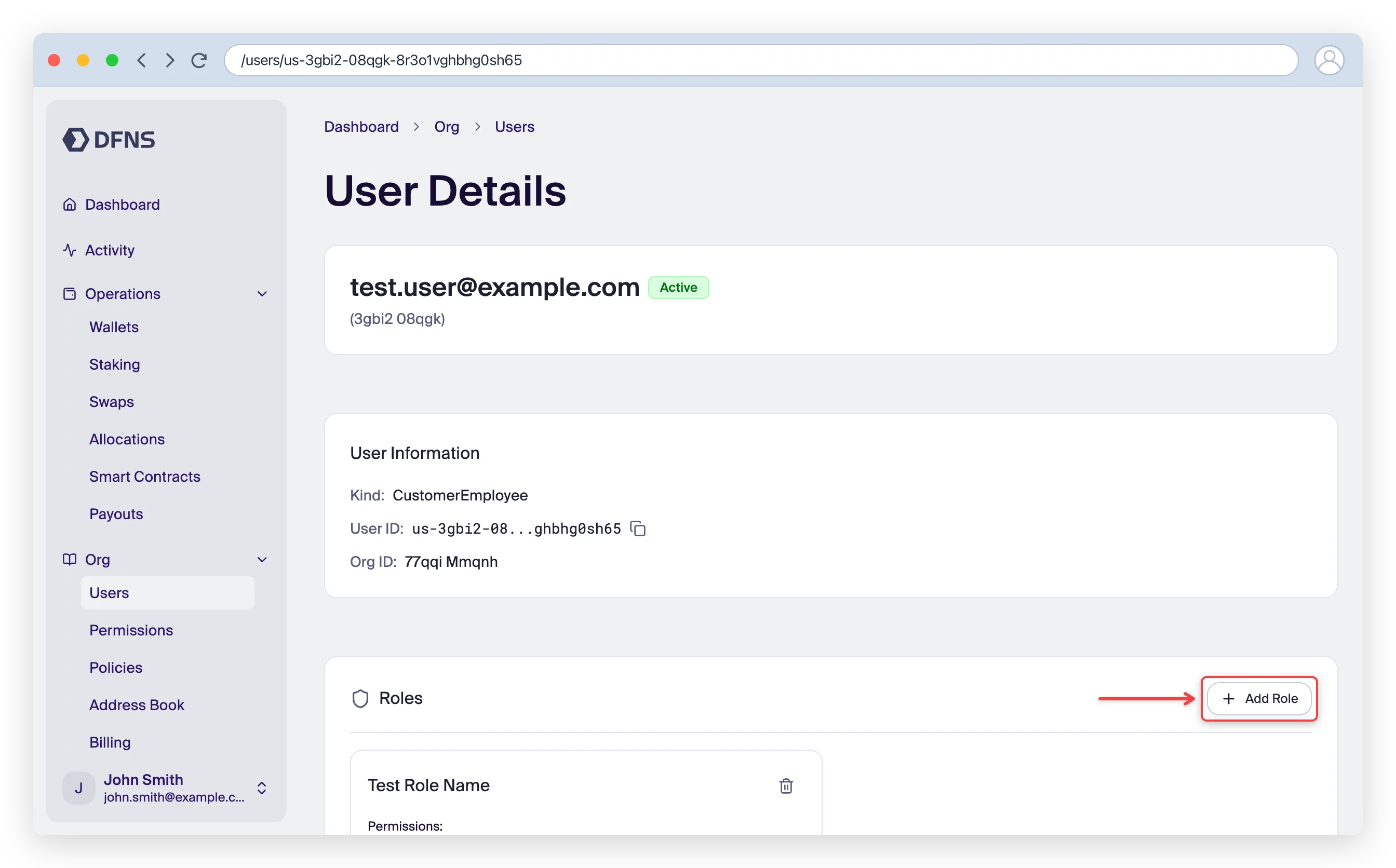Screen dimensions: 1396x868
Task: Click the Org book icon
Action: [70, 560]
